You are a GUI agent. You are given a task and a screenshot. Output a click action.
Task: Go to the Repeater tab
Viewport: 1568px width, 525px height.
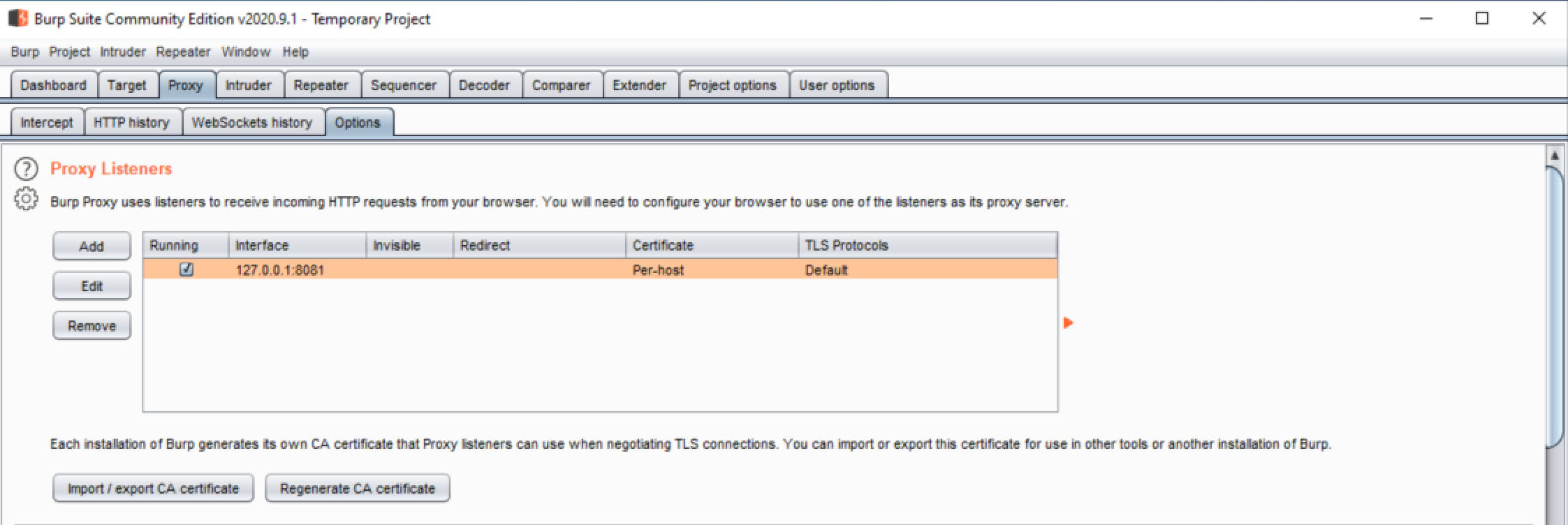pos(321,85)
